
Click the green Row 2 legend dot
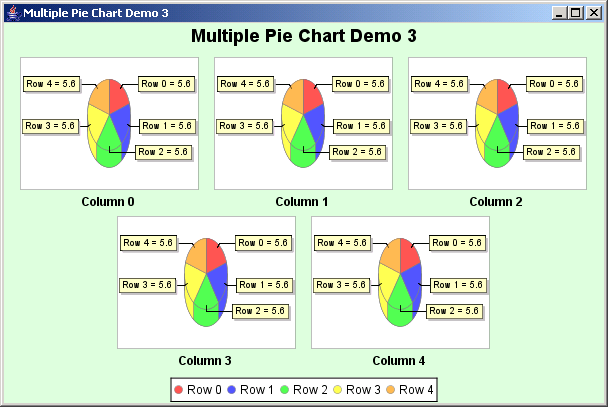click(x=285, y=389)
